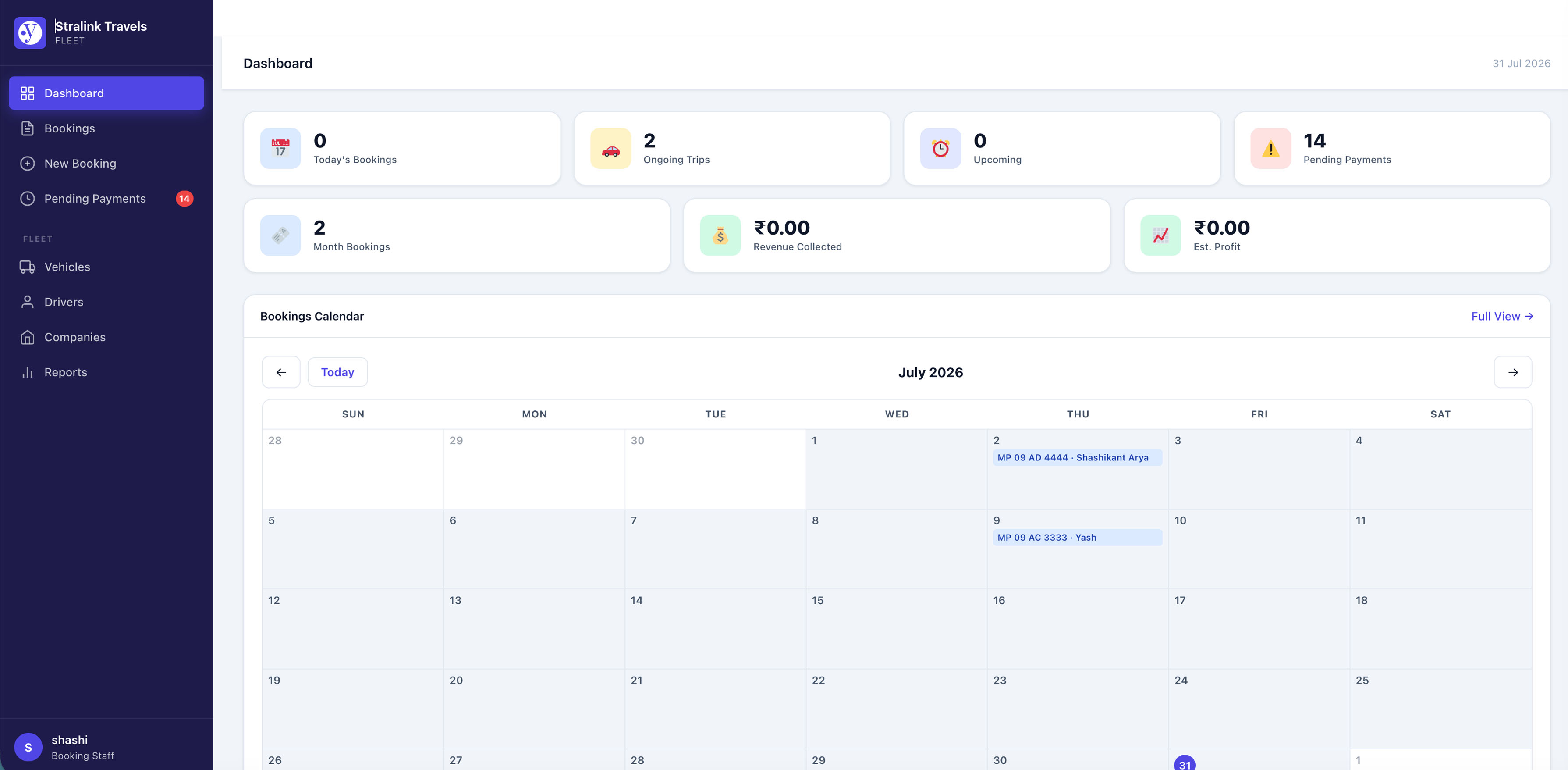Click the ticket icon on Month Bookings card
The height and width of the screenshot is (770, 1568).
pos(280,235)
